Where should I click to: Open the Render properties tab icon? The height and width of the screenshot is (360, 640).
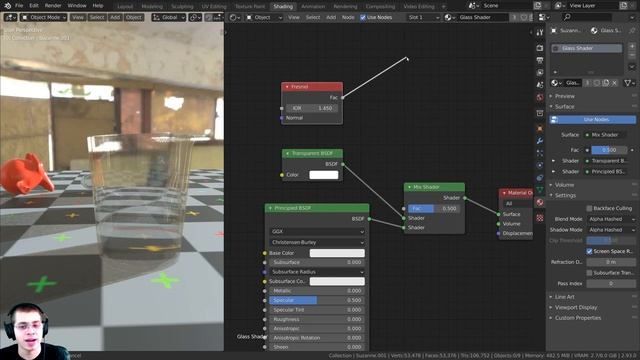(x=540, y=48)
